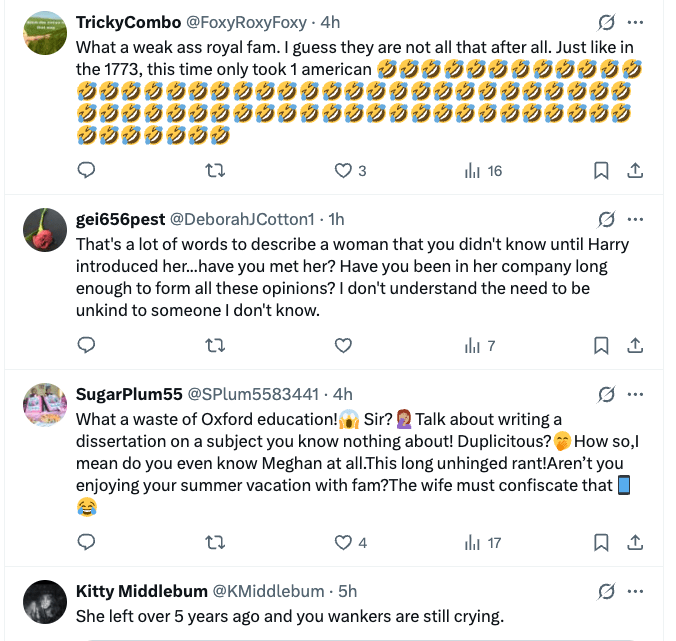676x641 pixels.
Task: Reply to gei656pest's tweet
Action: 87,346
